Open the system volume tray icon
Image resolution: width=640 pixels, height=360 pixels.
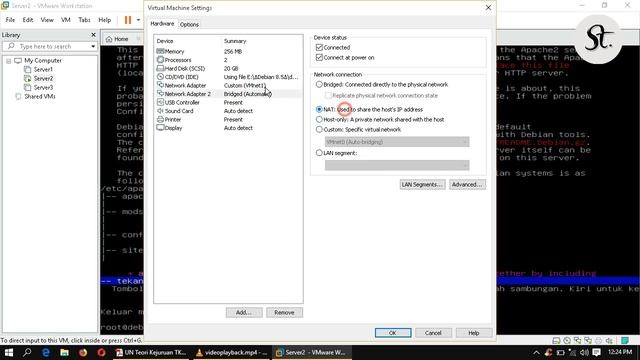[x=584, y=352]
